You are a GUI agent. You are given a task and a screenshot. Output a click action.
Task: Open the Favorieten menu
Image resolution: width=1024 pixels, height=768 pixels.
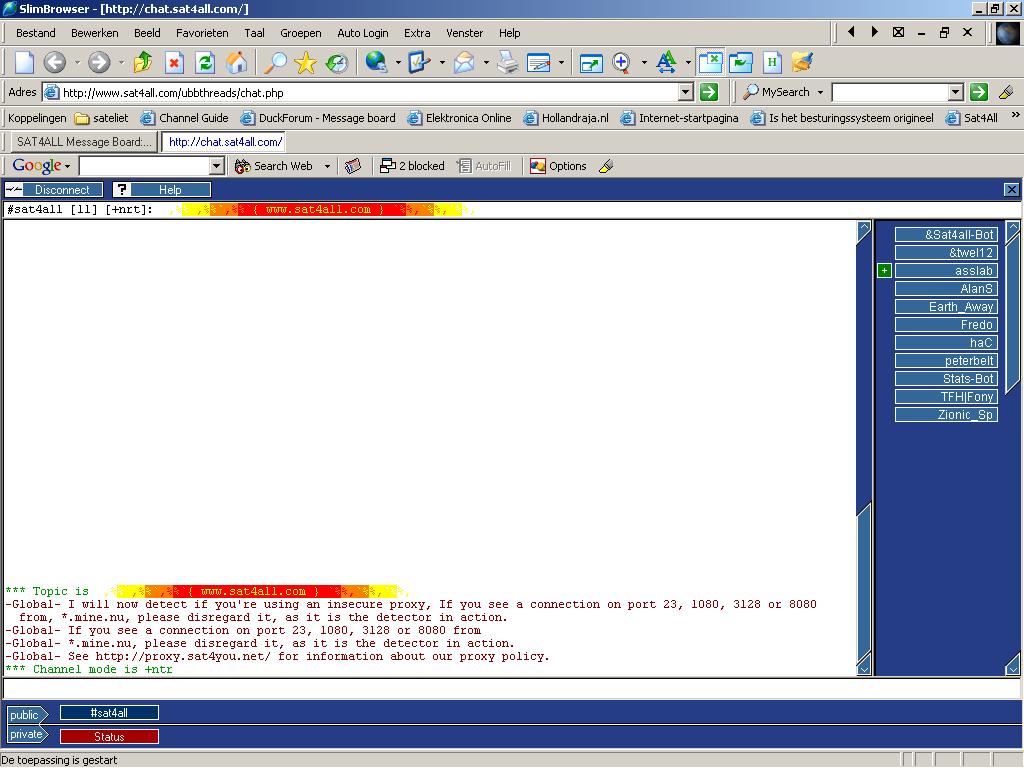coord(202,33)
